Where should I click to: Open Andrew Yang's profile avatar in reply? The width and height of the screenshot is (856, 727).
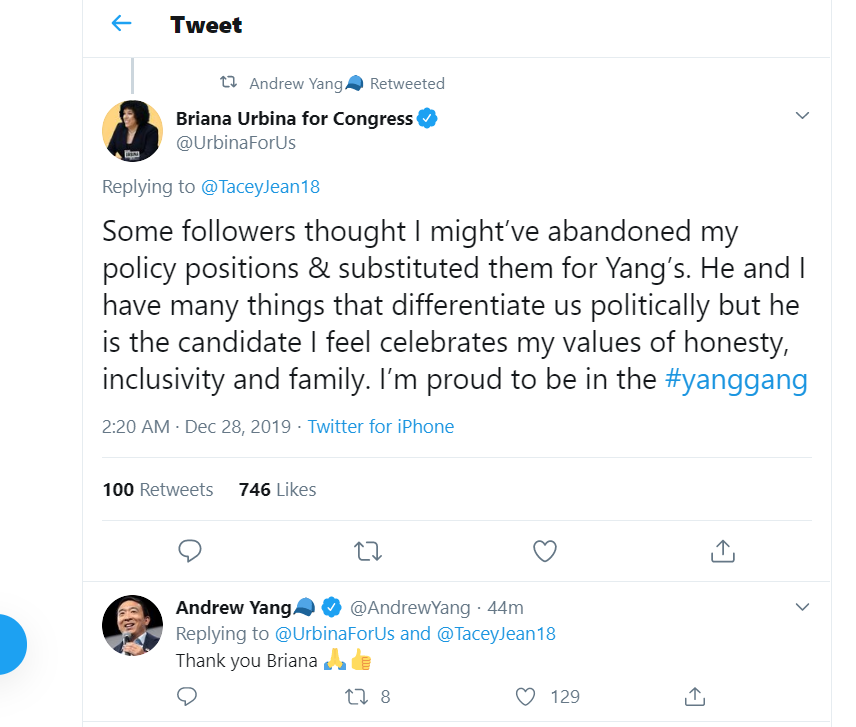[133, 625]
